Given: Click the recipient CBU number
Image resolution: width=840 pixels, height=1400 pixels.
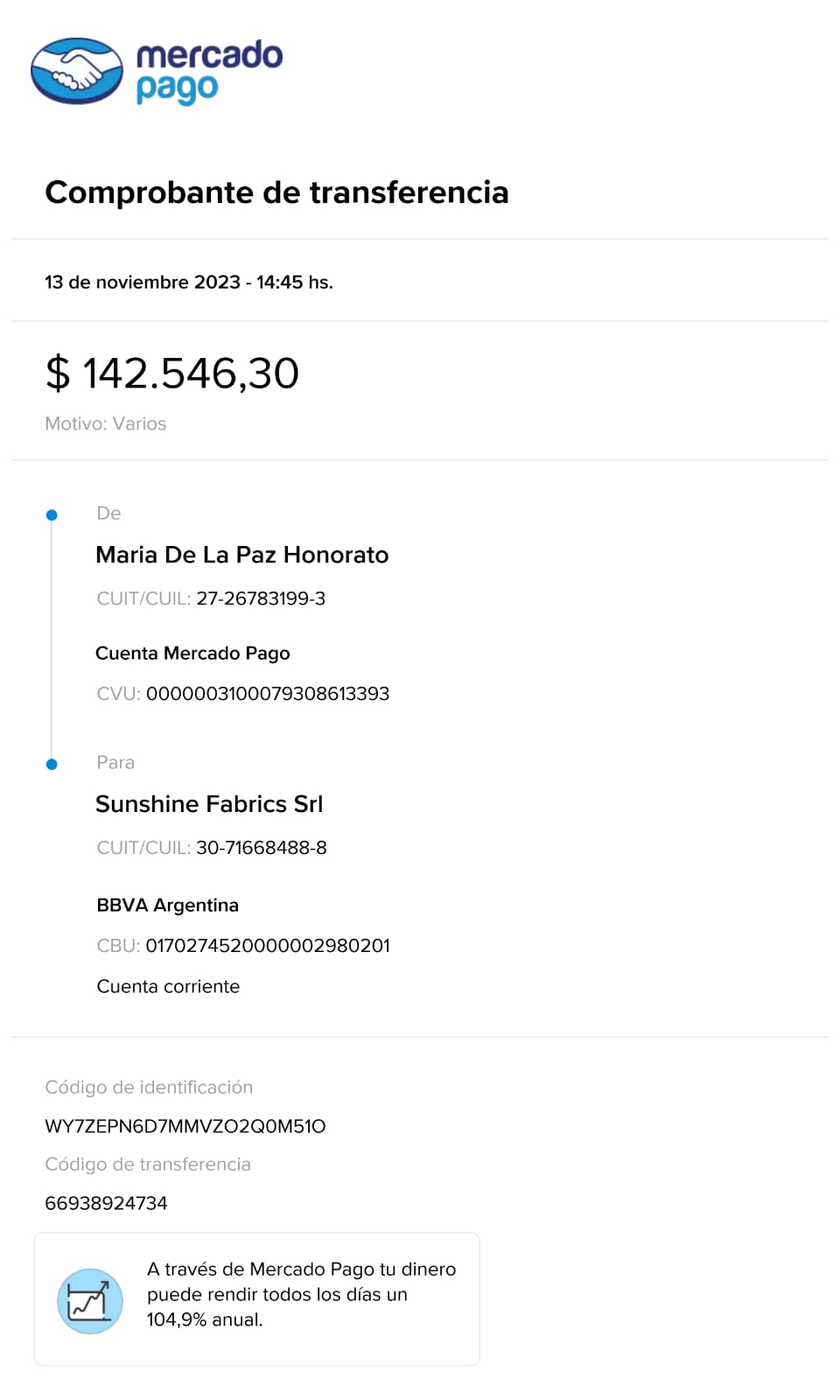Looking at the screenshot, I should pyautogui.click(x=267, y=946).
